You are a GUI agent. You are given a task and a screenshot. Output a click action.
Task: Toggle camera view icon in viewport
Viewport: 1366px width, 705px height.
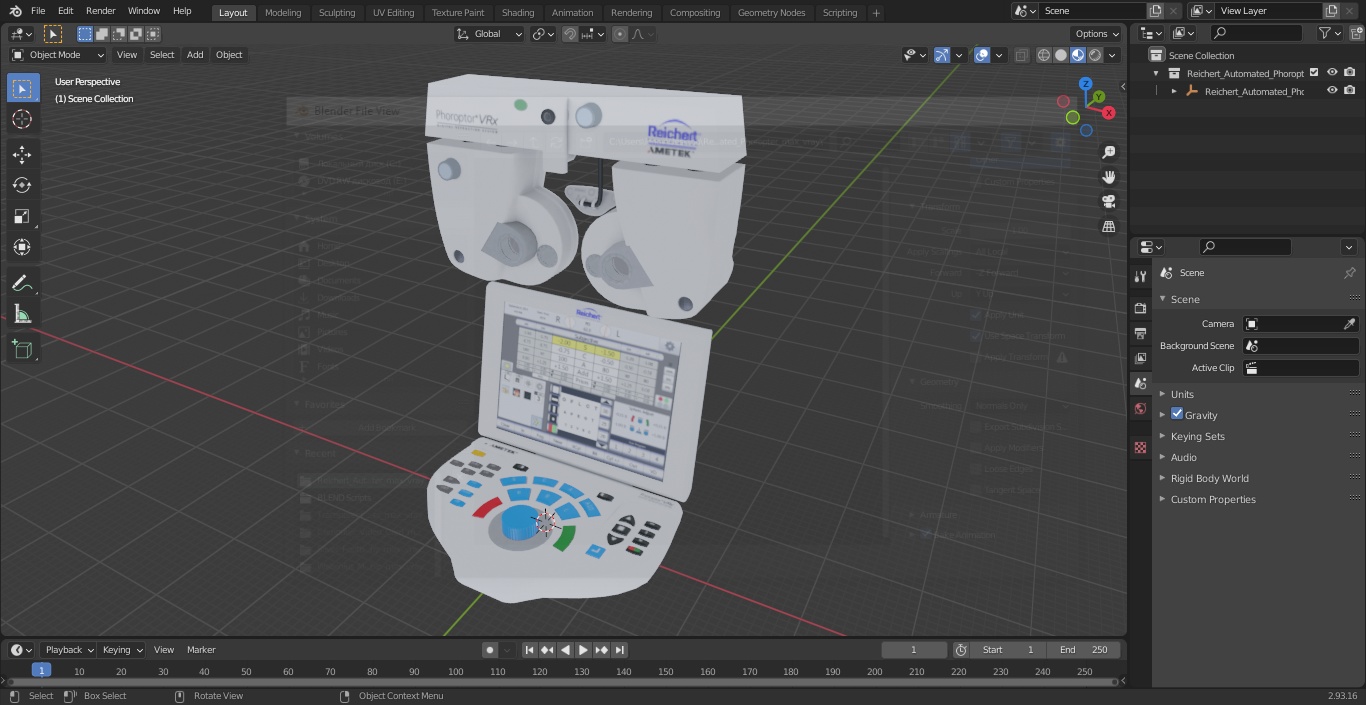point(1108,202)
